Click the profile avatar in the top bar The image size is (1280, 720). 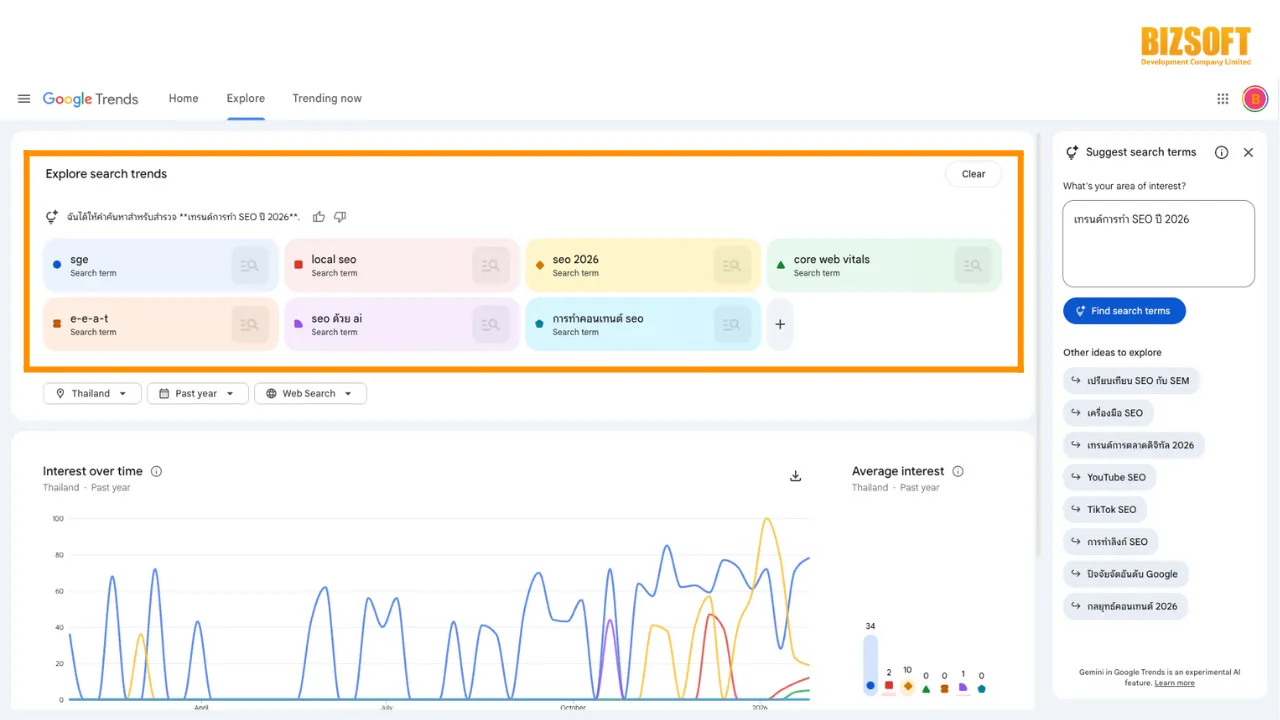click(x=1255, y=98)
